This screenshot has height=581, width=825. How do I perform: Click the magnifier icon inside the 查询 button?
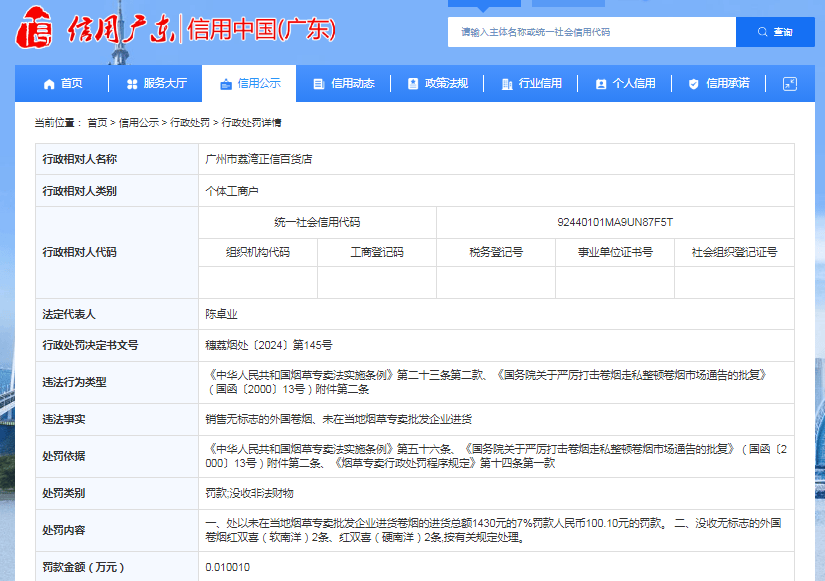762,31
